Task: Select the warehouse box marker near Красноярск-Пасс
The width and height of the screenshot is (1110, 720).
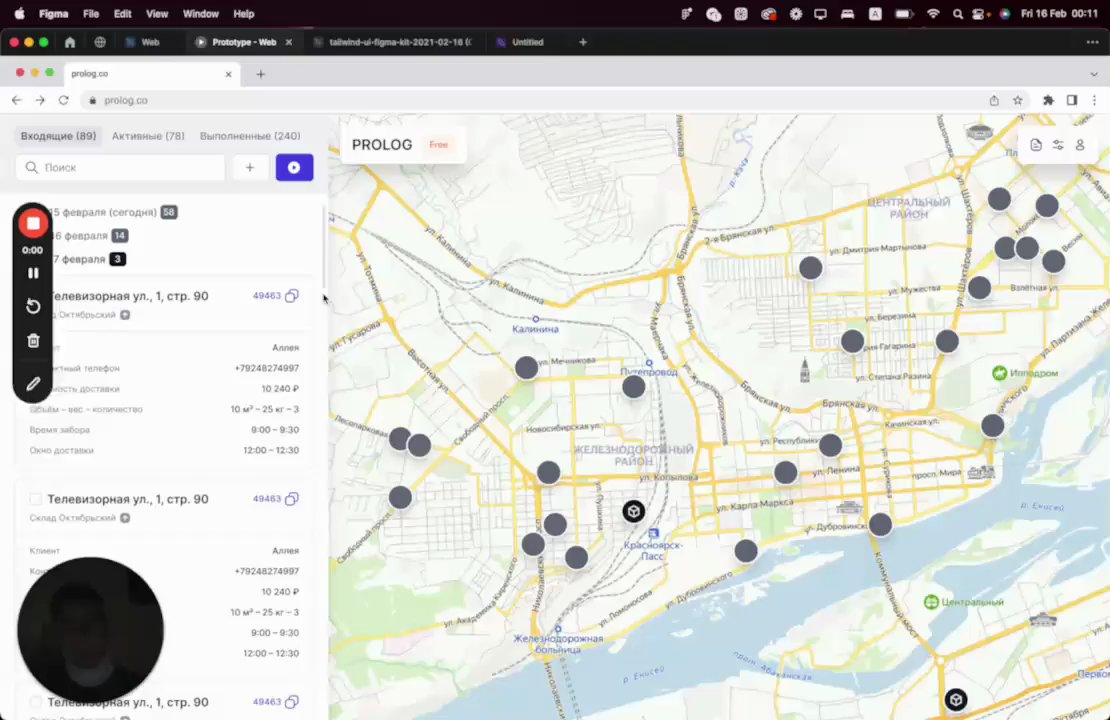Action: click(634, 511)
